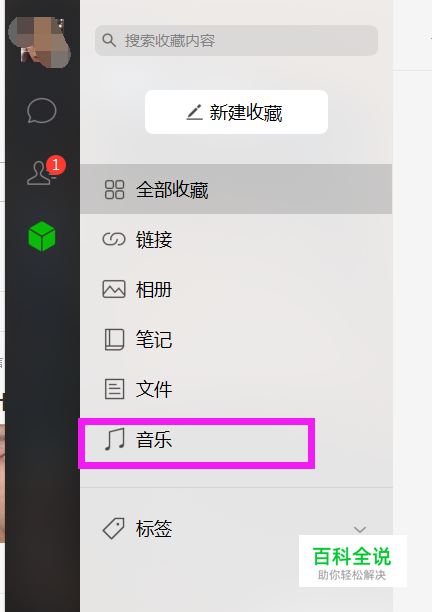This screenshot has height=612, width=432.
Task: Click the 新建收藏 button
Action: (x=236, y=112)
